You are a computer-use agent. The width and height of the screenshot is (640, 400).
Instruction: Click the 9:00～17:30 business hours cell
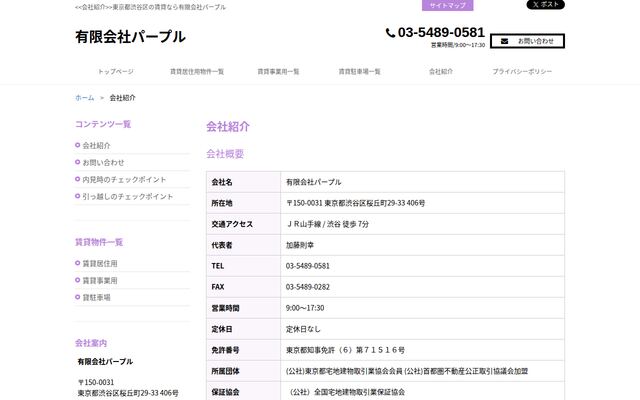point(422,308)
